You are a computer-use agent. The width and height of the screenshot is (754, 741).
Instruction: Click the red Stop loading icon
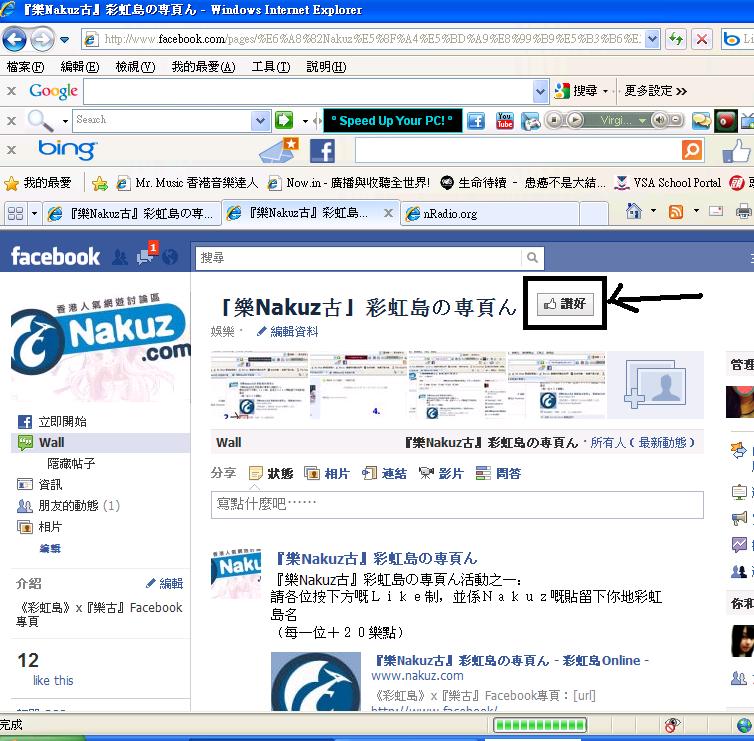point(702,39)
